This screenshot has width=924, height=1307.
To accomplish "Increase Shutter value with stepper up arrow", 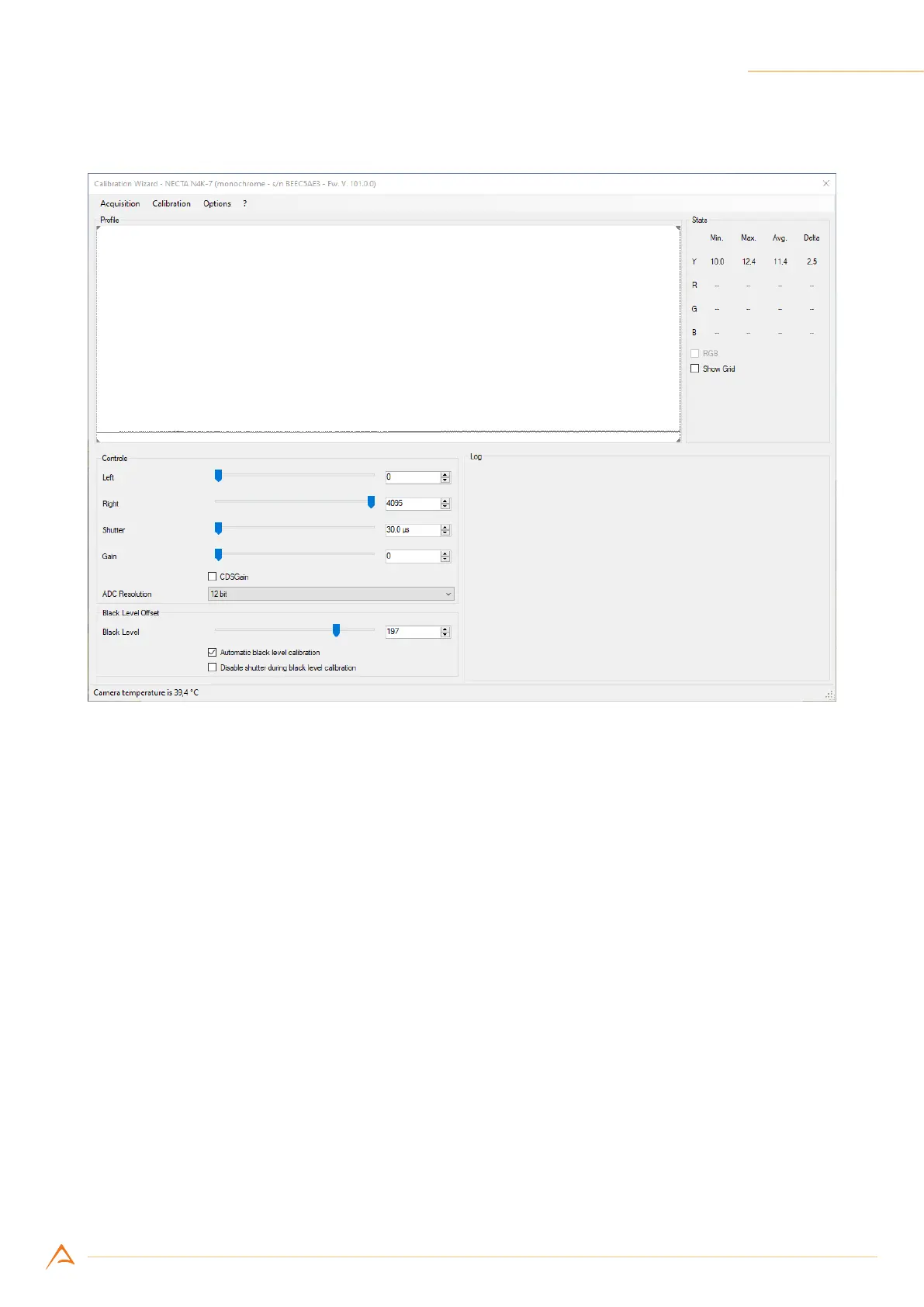I will click(445, 527).
